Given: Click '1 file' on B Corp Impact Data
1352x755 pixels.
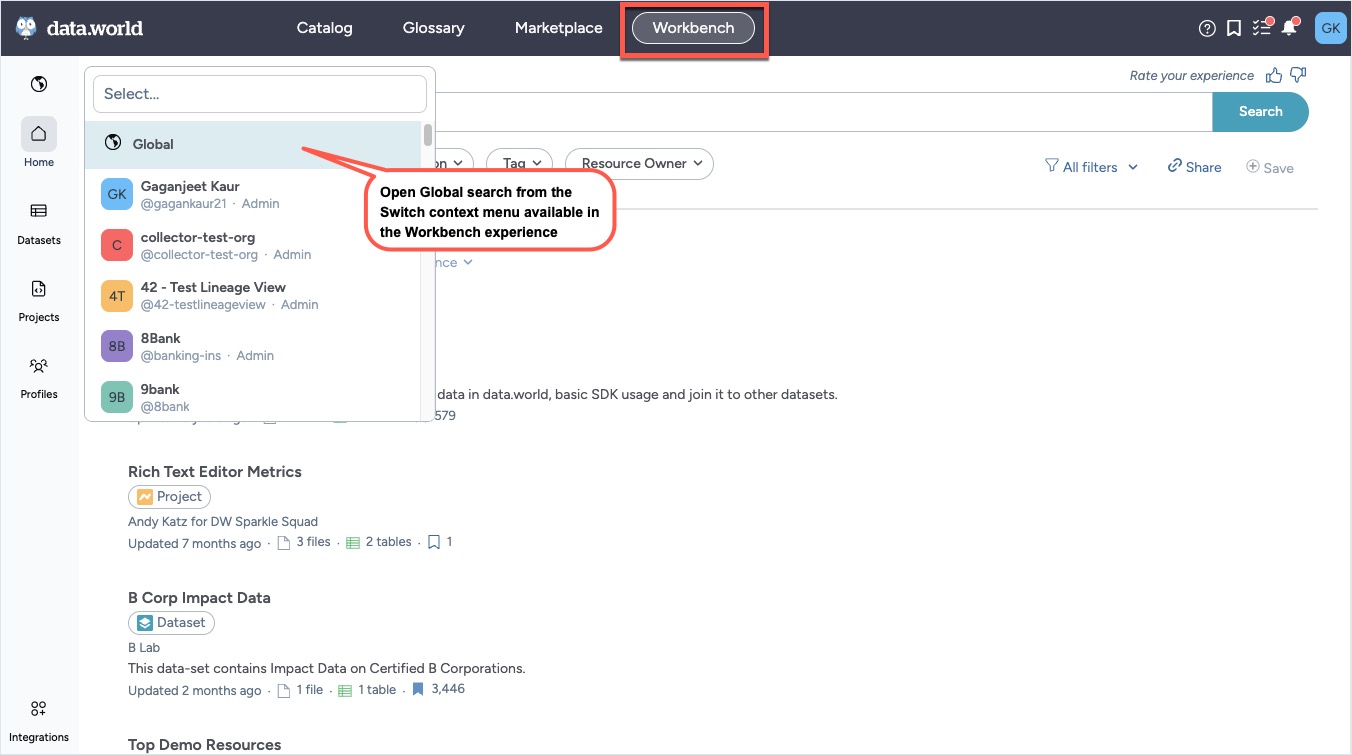Looking at the screenshot, I should coord(300,689).
